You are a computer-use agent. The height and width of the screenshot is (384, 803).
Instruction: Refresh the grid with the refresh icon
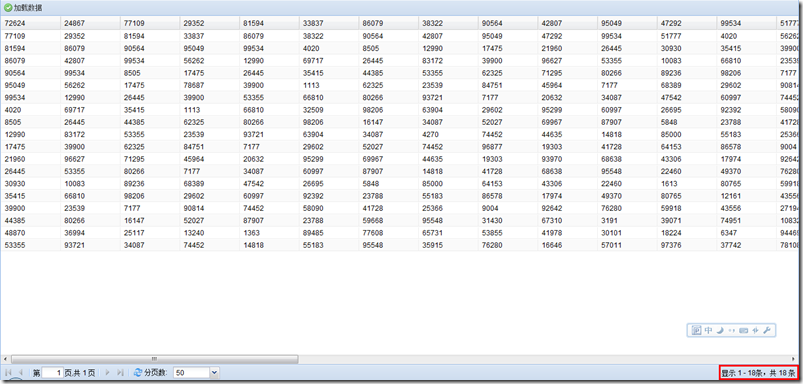(x=137, y=373)
